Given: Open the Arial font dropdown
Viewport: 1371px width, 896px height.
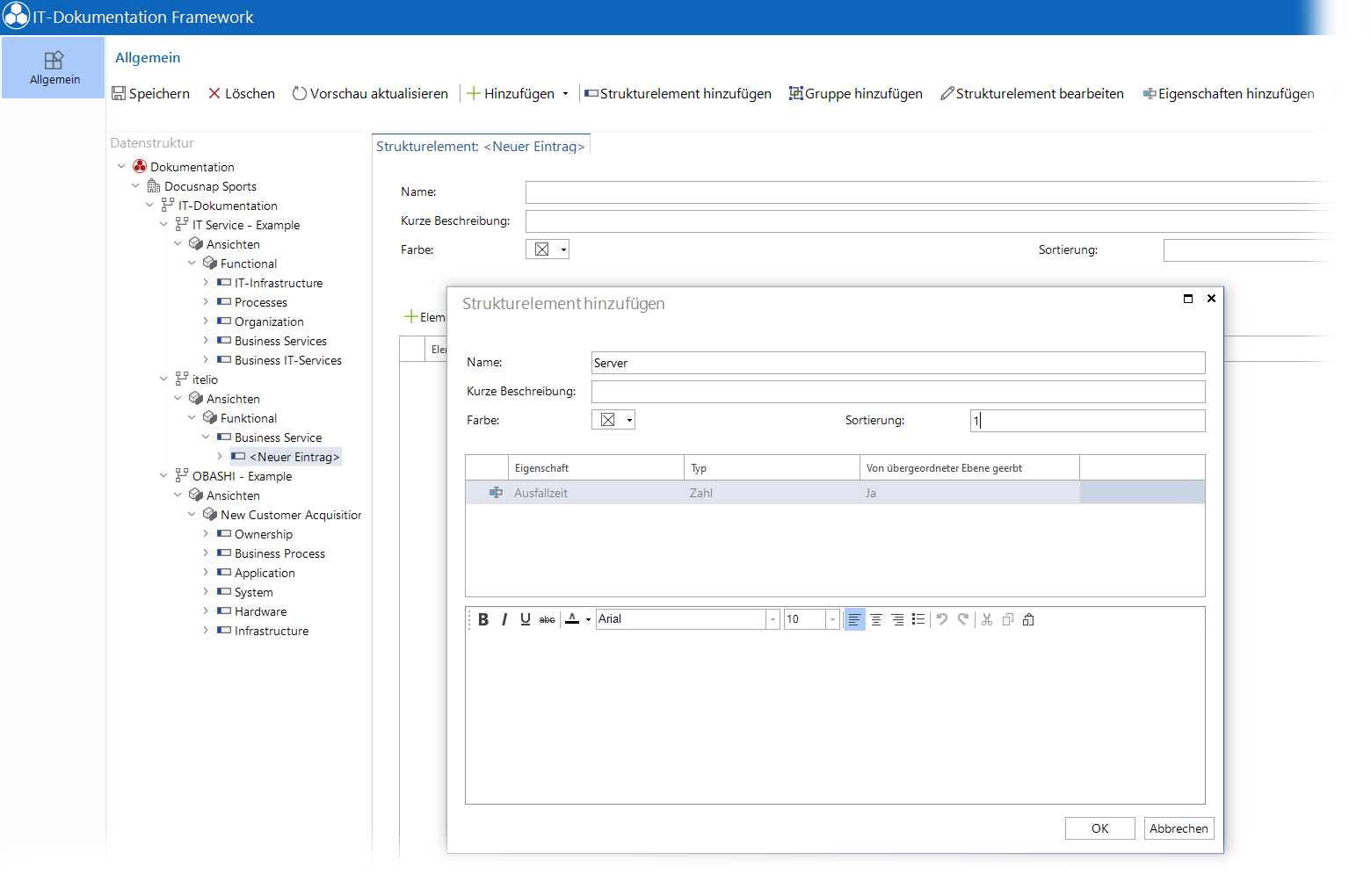Looking at the screenshot, I should [x=773, y=619].
